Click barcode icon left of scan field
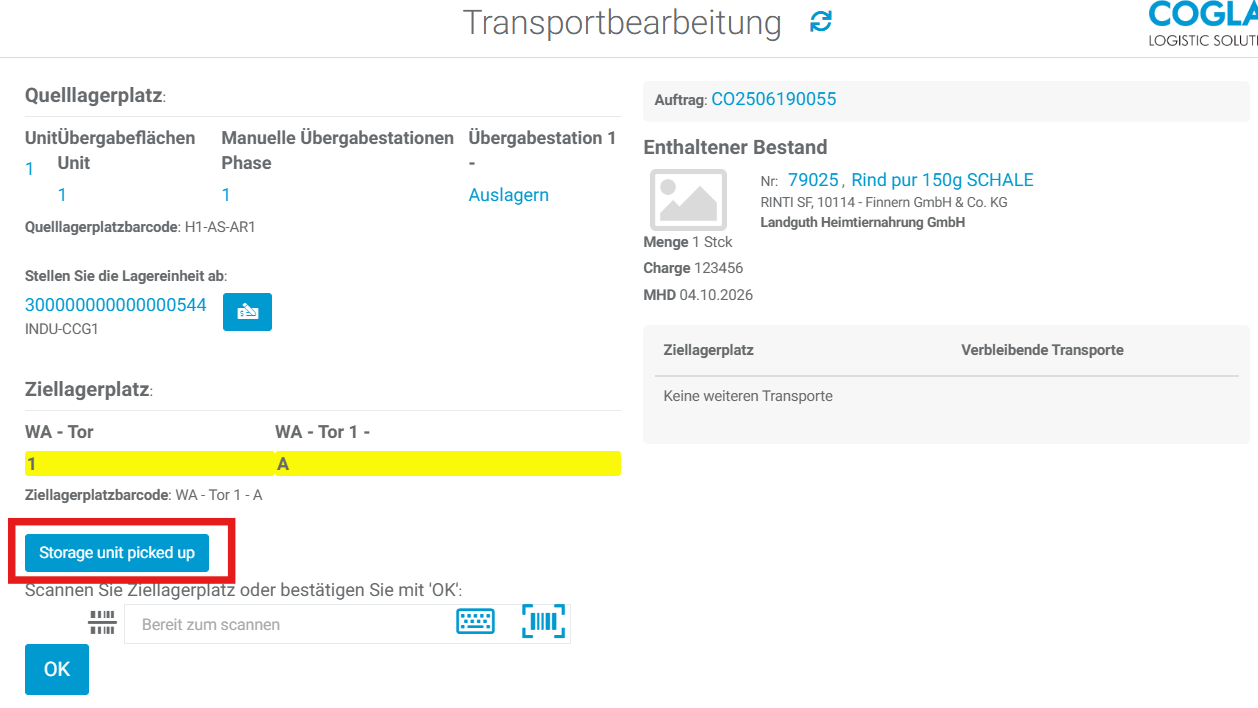The image size is (1258, 708). coord(102,623)
